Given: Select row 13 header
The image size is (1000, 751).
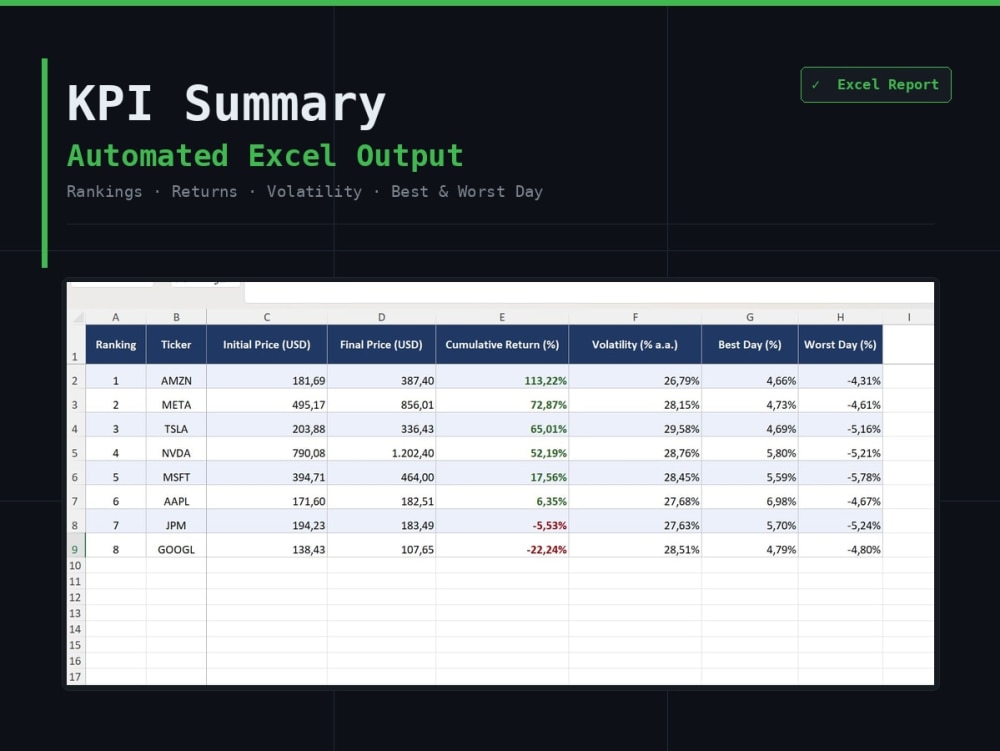Looking at the screenshot, I should pyautogui.click(x=76, y=613).
